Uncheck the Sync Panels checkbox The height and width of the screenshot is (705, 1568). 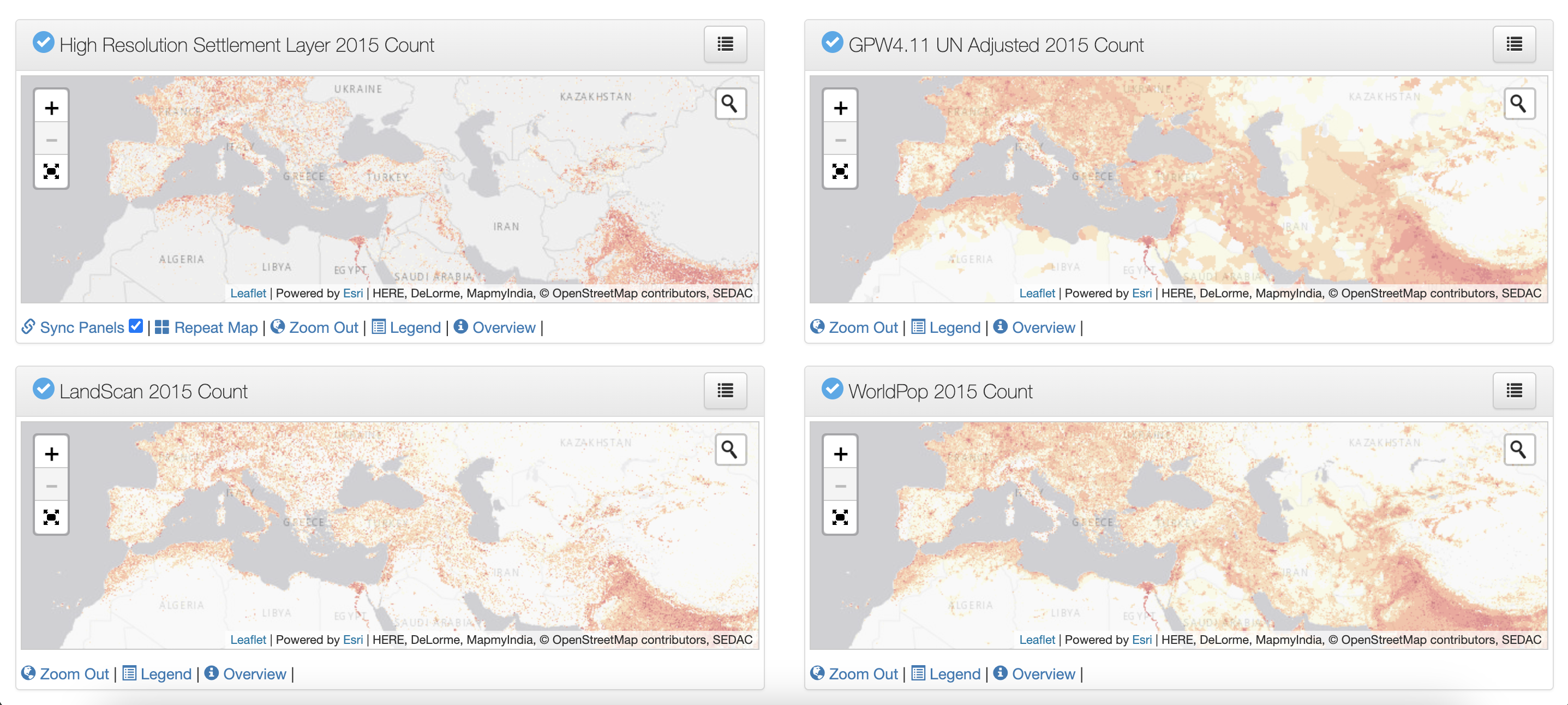point(136,326)
